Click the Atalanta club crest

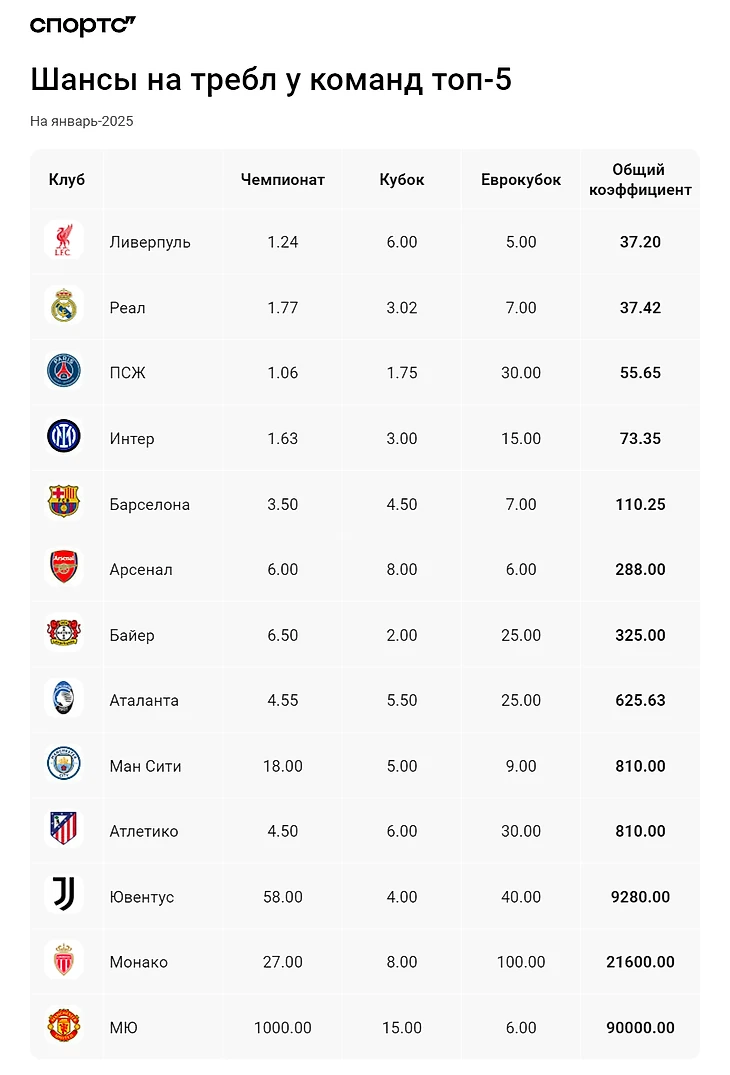point(64,699)
